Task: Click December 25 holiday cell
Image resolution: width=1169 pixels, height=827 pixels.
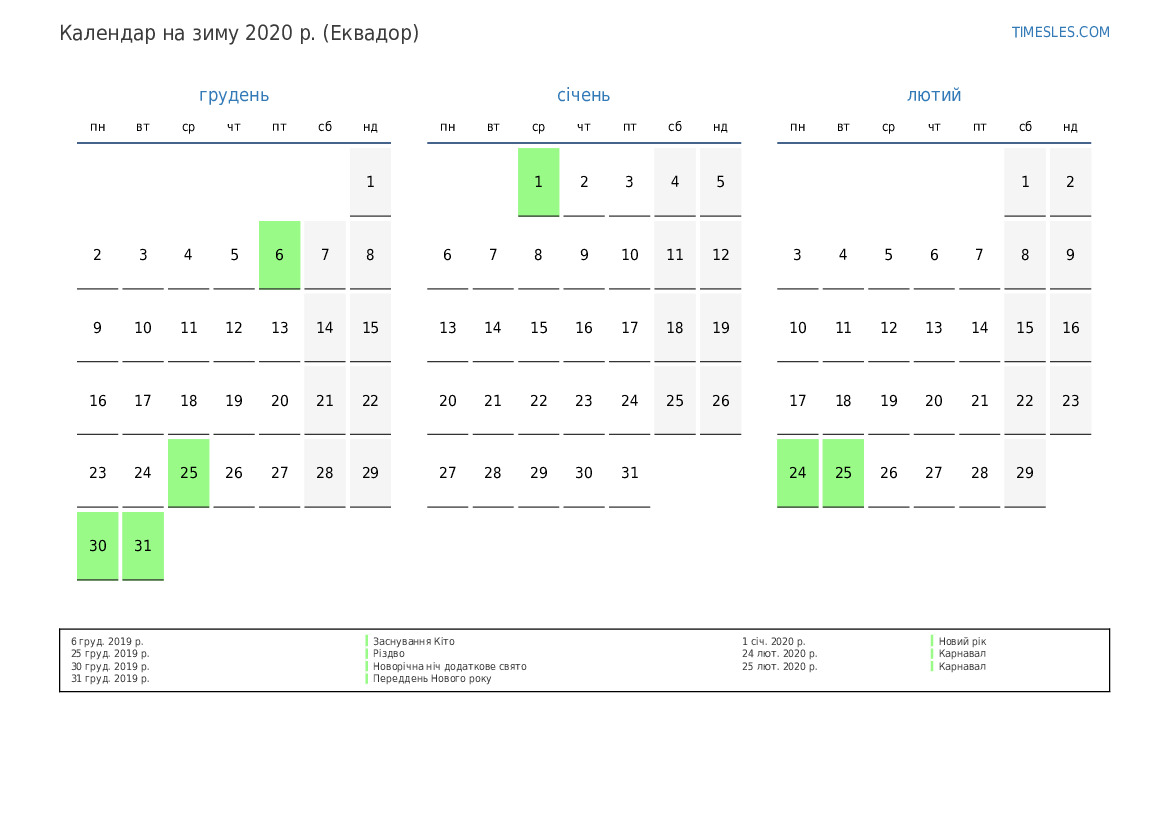Action: [189, 473]
